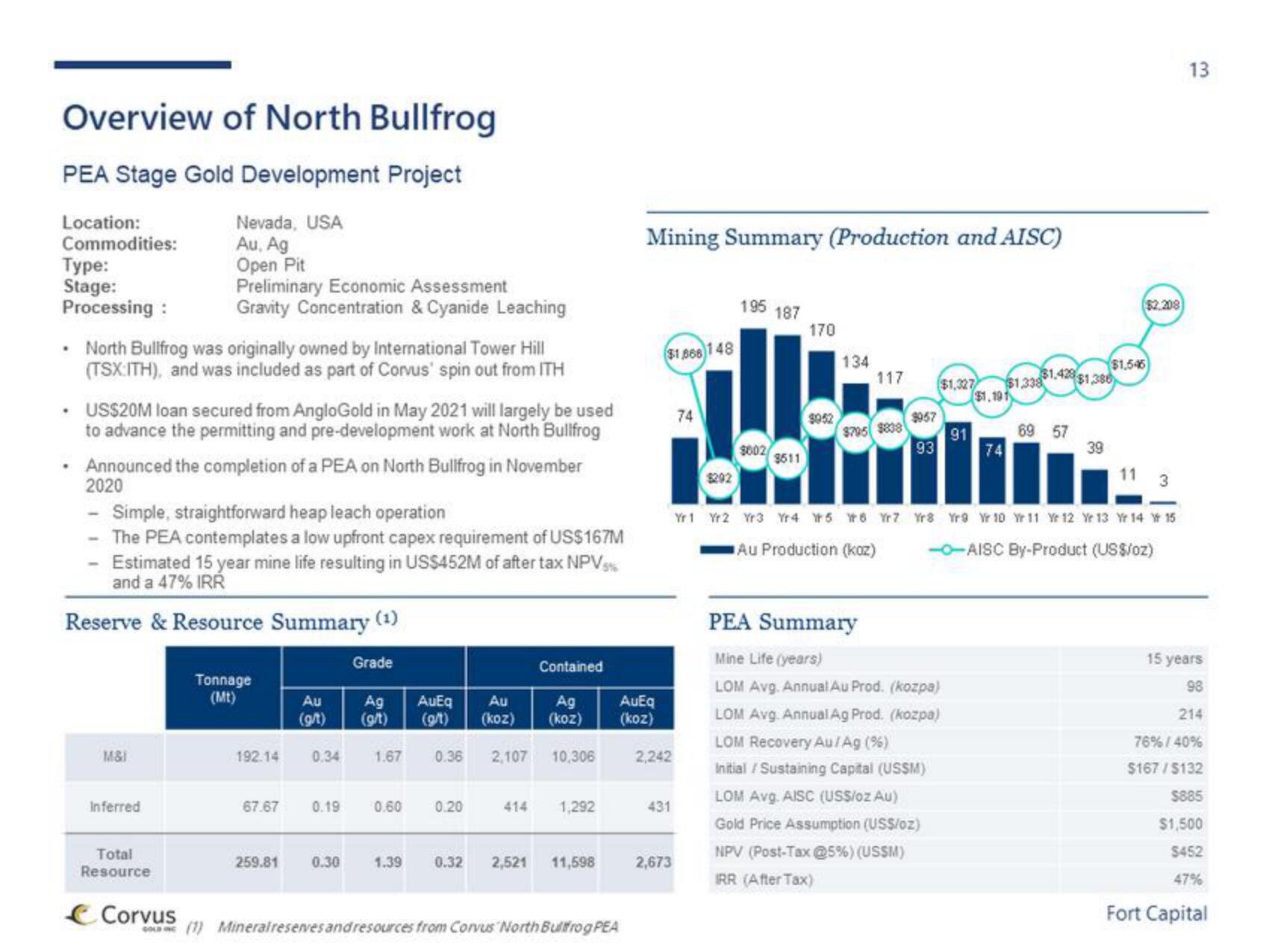Click 'Gravity Concentration & Cyanide Leaching' text

401,307
